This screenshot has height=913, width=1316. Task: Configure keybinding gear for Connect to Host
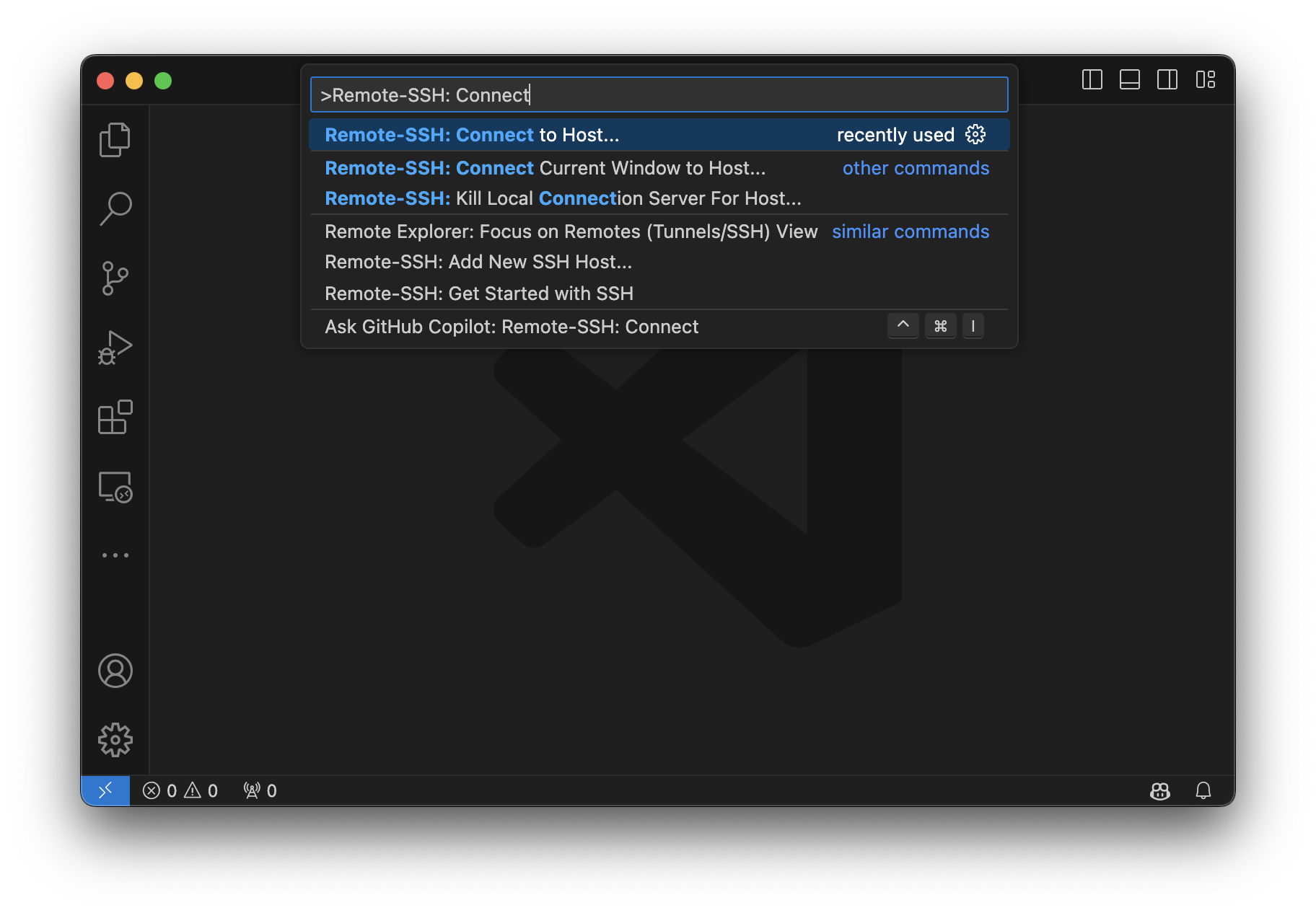(975, 135)
